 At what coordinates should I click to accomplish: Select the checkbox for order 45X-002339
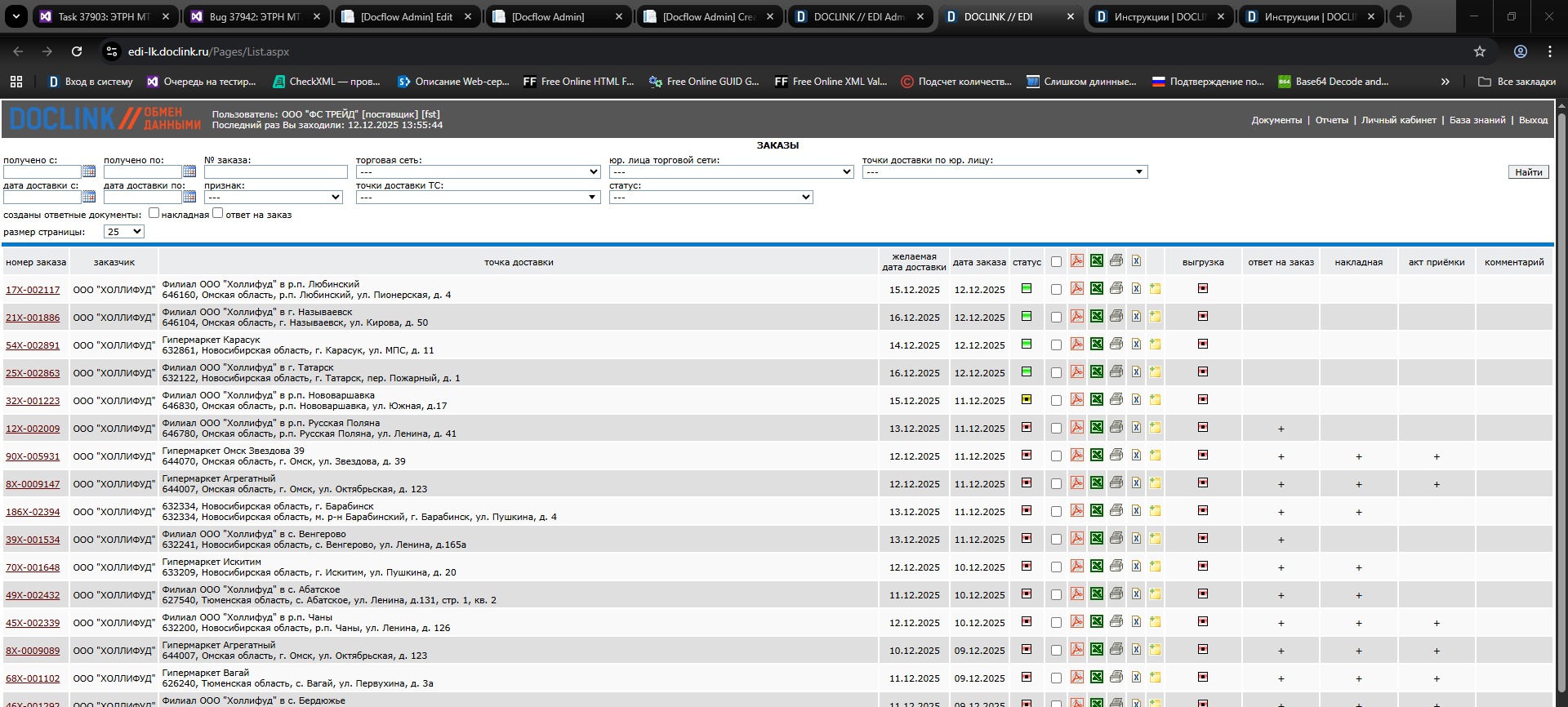1056,623
